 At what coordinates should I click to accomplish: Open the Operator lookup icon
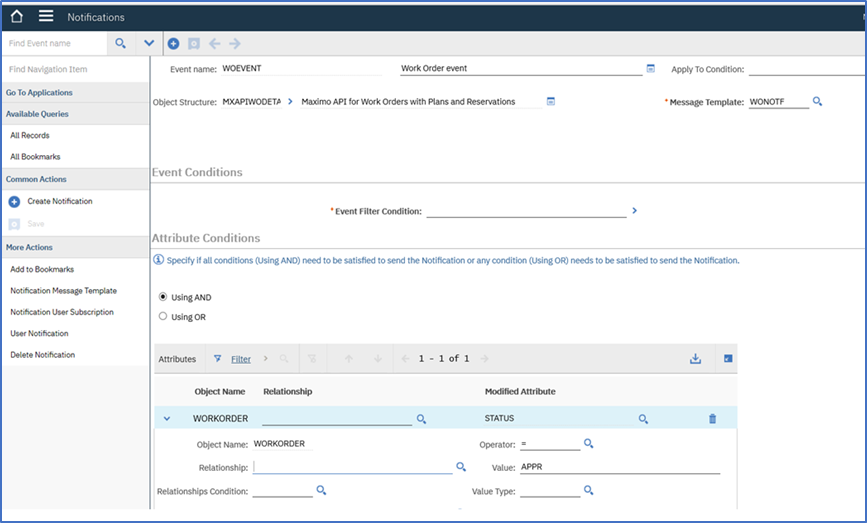(x=589, y=443)
